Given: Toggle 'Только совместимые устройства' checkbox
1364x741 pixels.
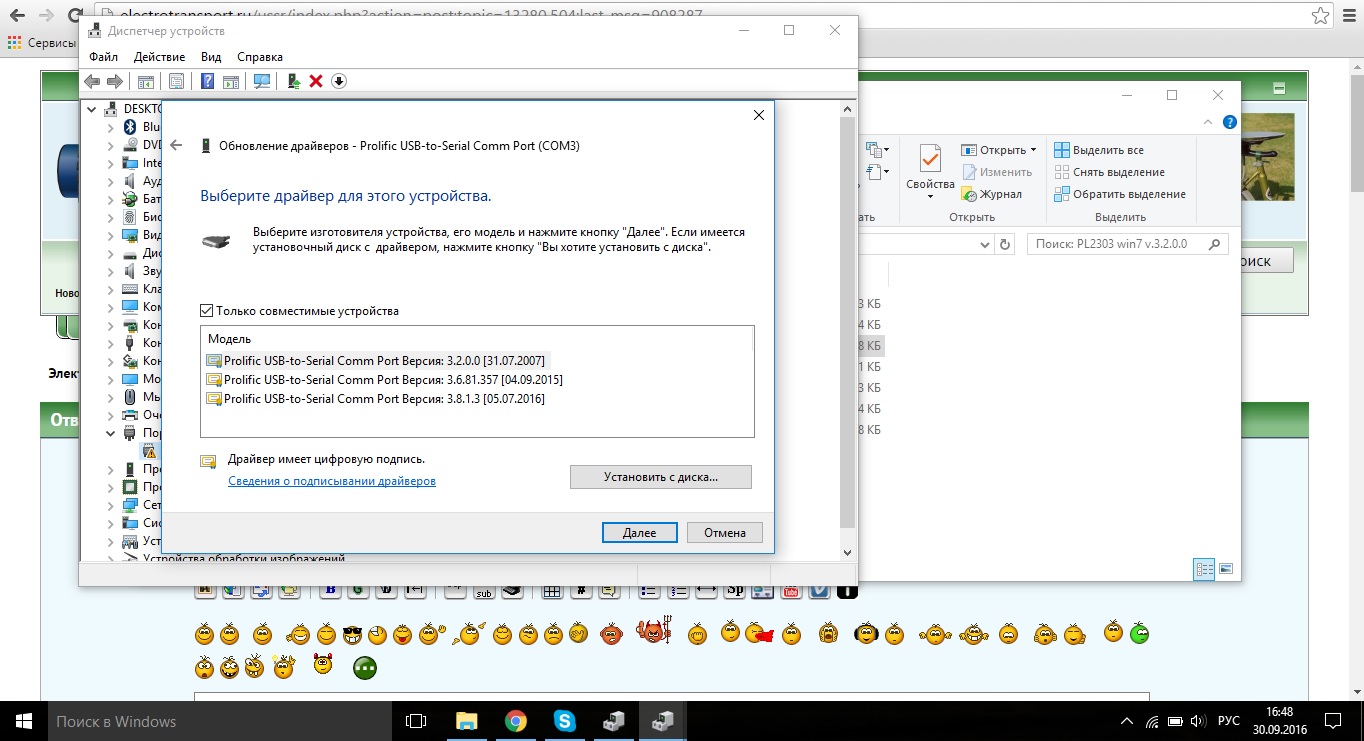Looking at the screenshot, I should (x=207, y=311).
